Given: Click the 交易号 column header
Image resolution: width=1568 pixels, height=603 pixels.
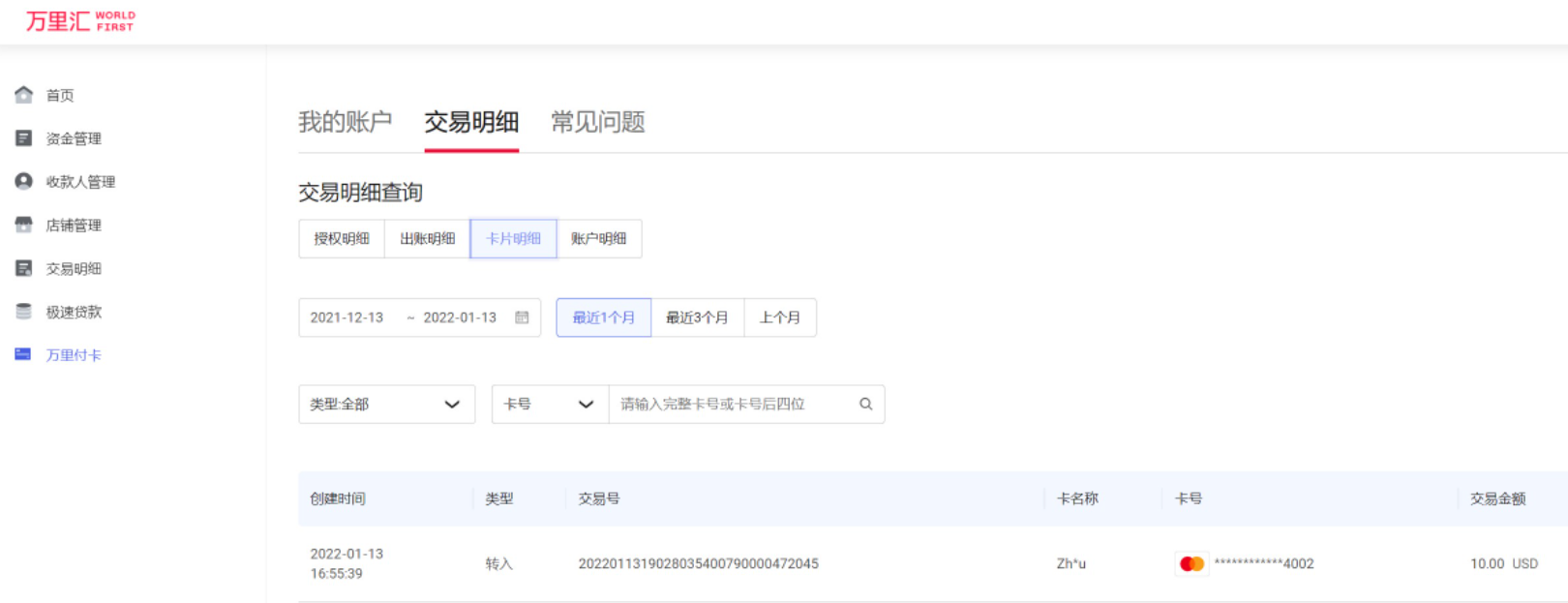Looking at the screenshot, I should [599, 498].
